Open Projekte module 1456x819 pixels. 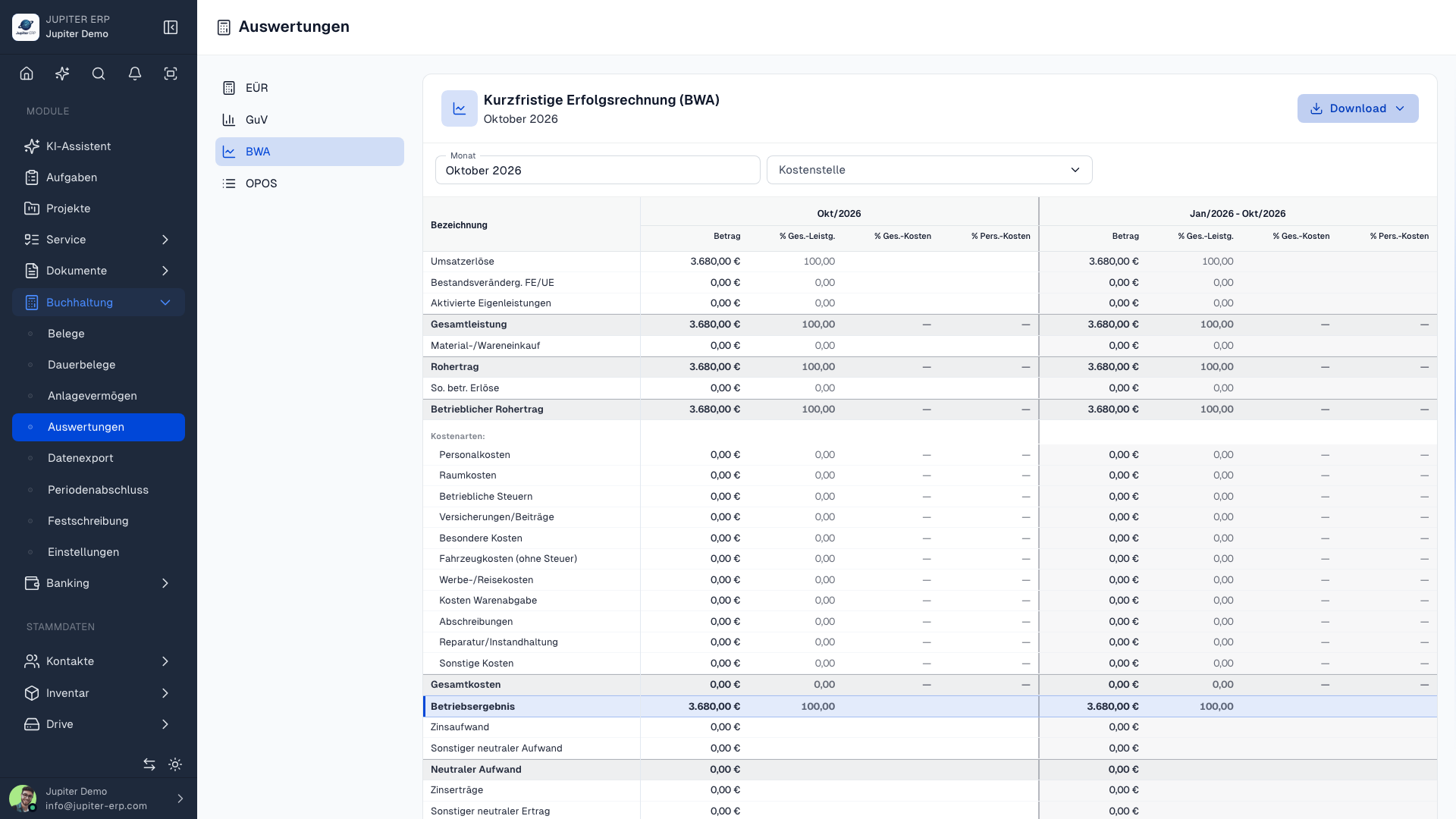pyautogui.click(x=99, y=209)
